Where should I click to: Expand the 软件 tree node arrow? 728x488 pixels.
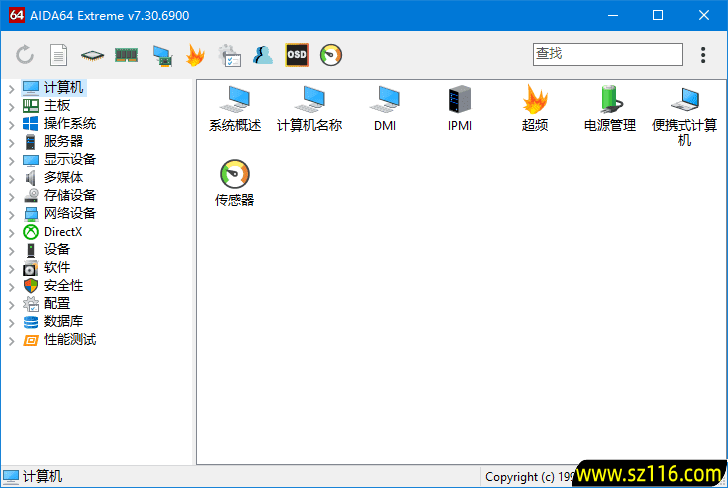click(x=12, y=268)
